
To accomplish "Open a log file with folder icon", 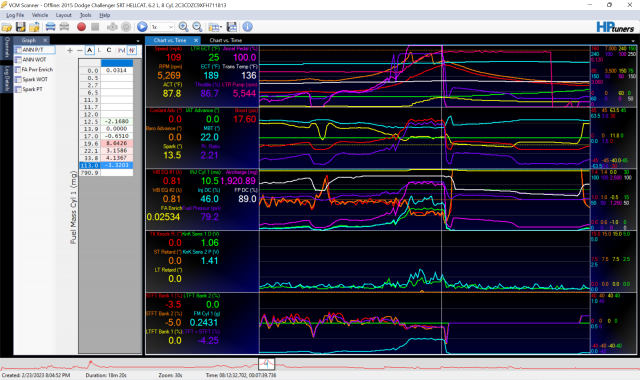I will (7, 27).
